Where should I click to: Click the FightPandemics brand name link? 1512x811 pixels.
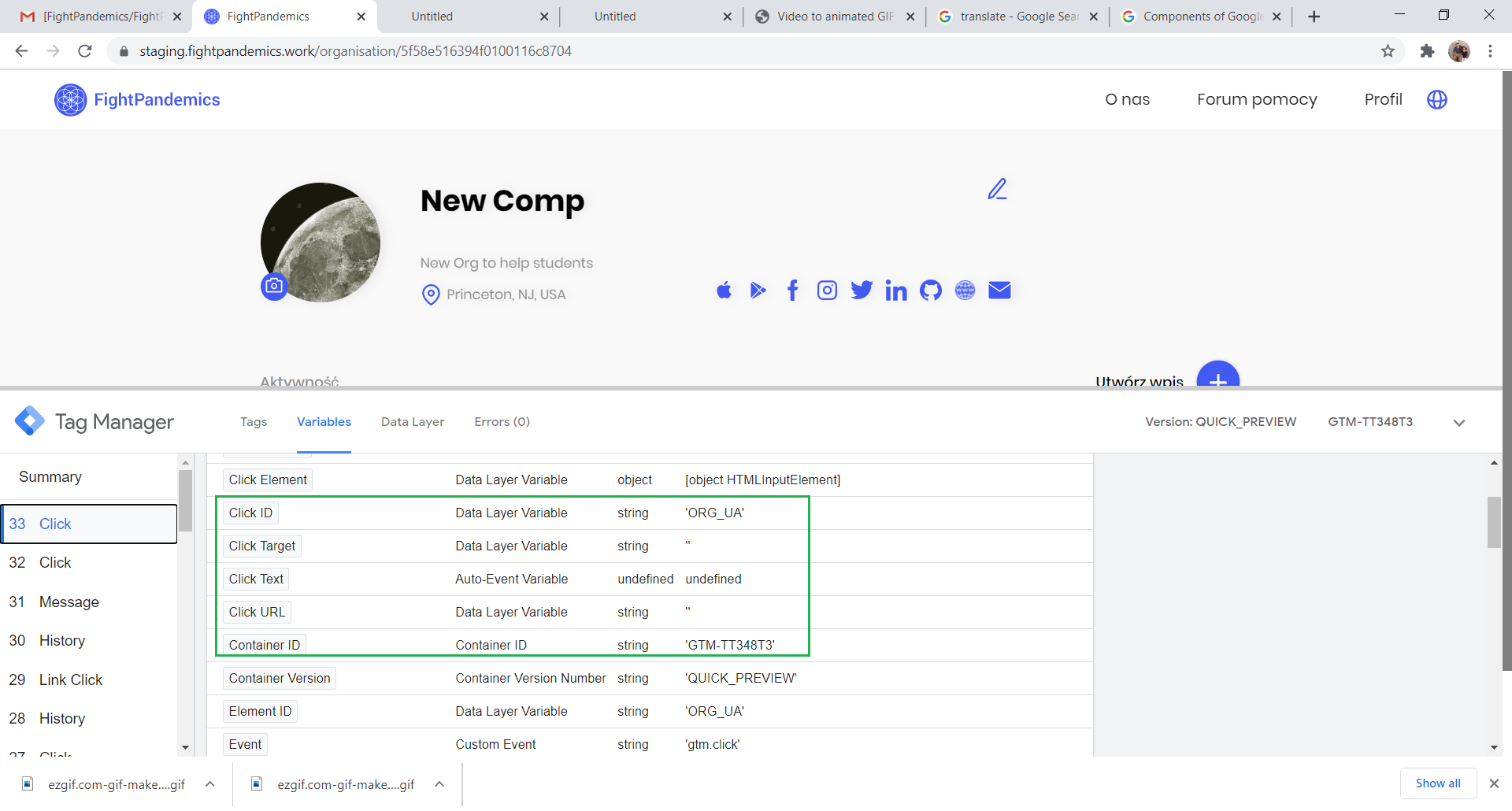pyautogui.click(x=157, y=100)
